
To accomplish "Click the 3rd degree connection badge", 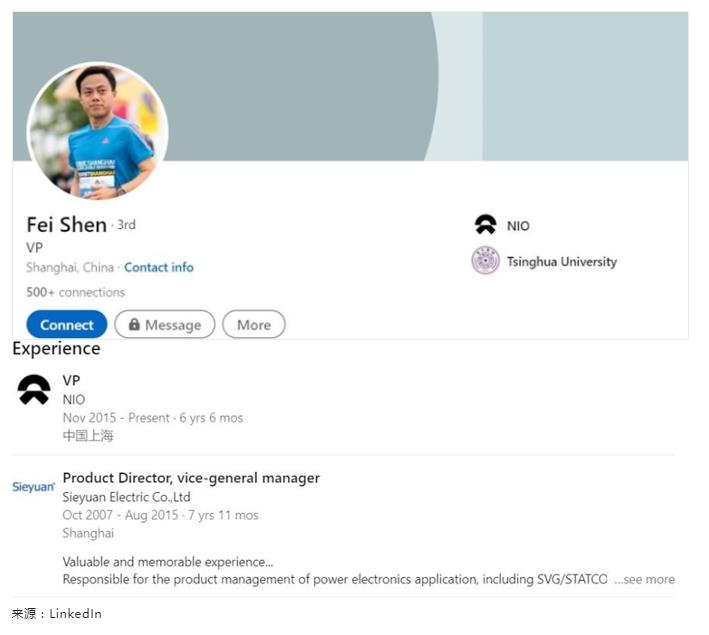I will [126, 225].
